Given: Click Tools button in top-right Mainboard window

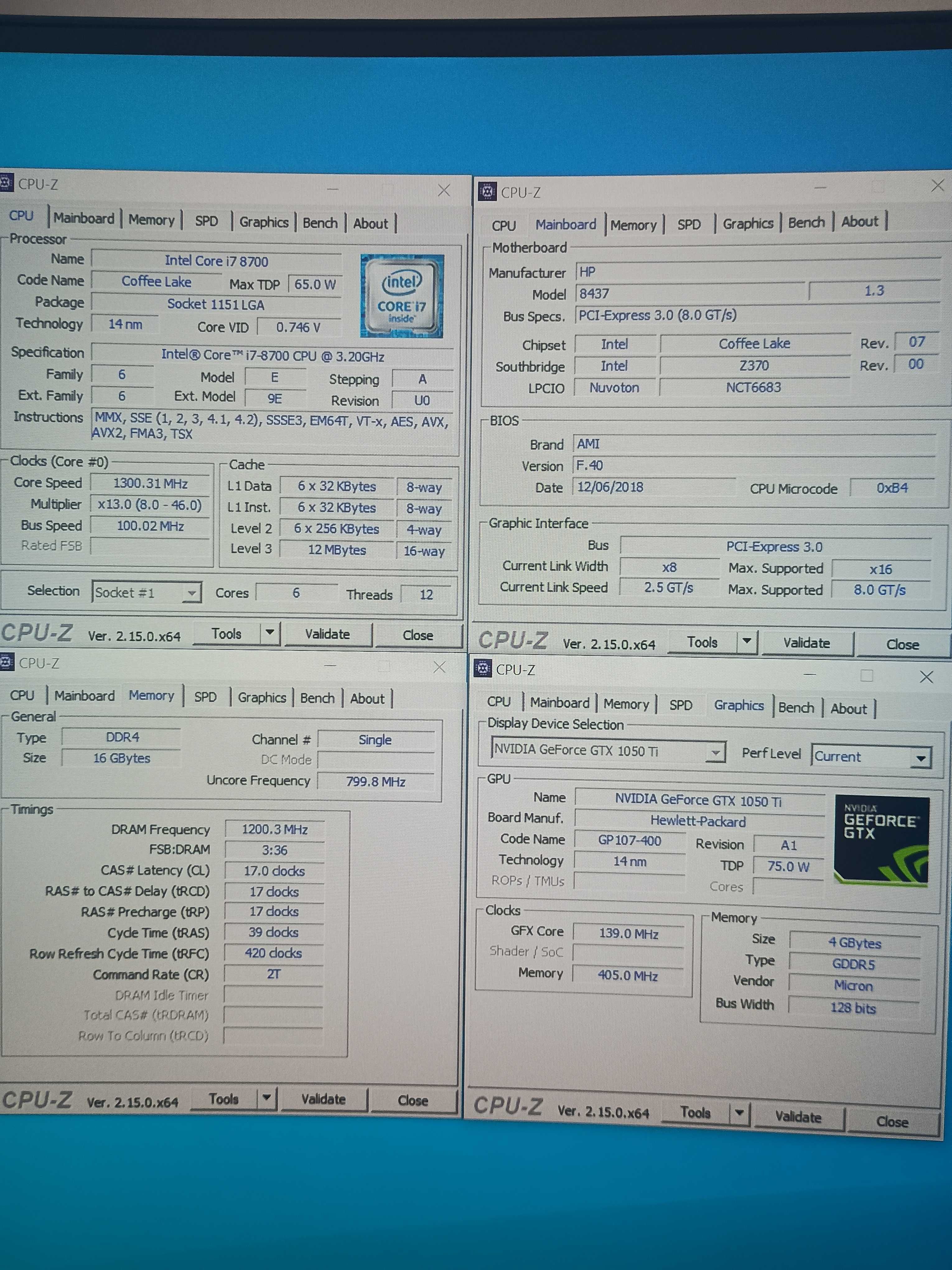Looking at the screenshot, I should 702,642.
